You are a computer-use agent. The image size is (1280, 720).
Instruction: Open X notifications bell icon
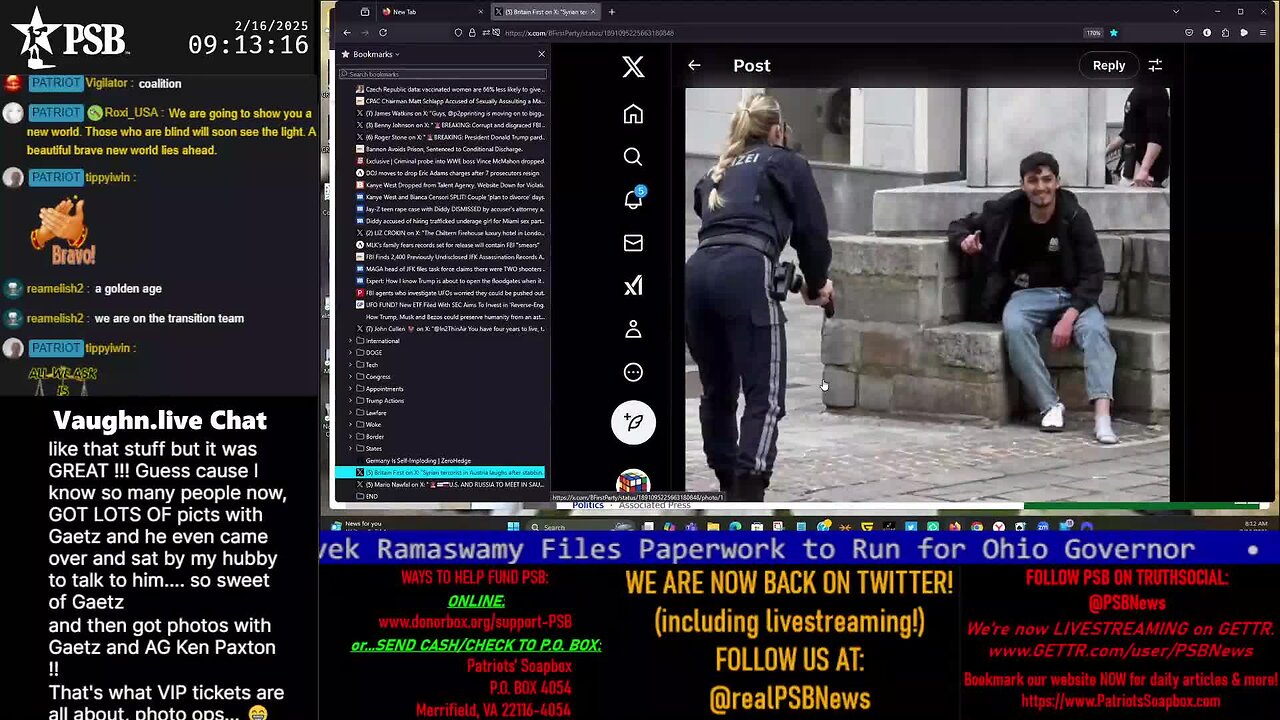coord(633,199)
